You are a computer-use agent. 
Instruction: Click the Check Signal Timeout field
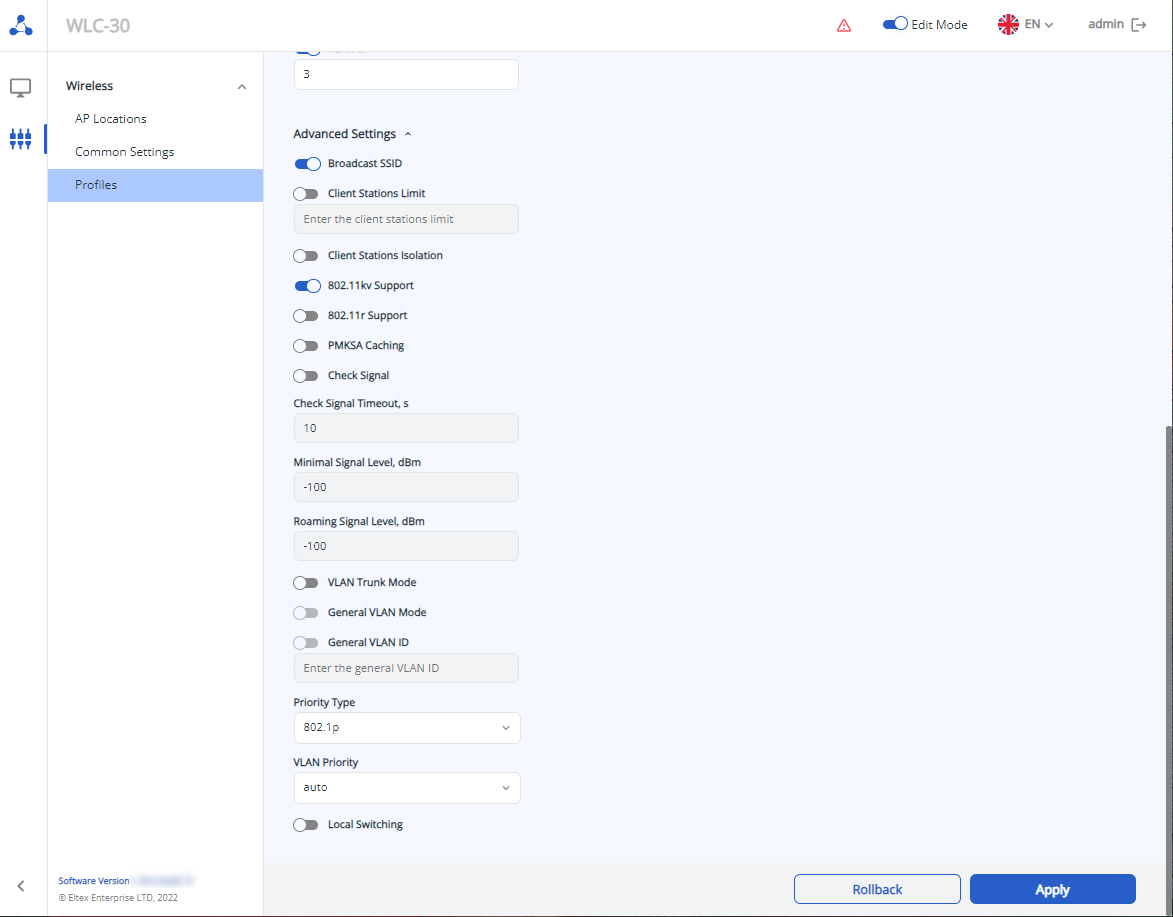pos(406,429)
